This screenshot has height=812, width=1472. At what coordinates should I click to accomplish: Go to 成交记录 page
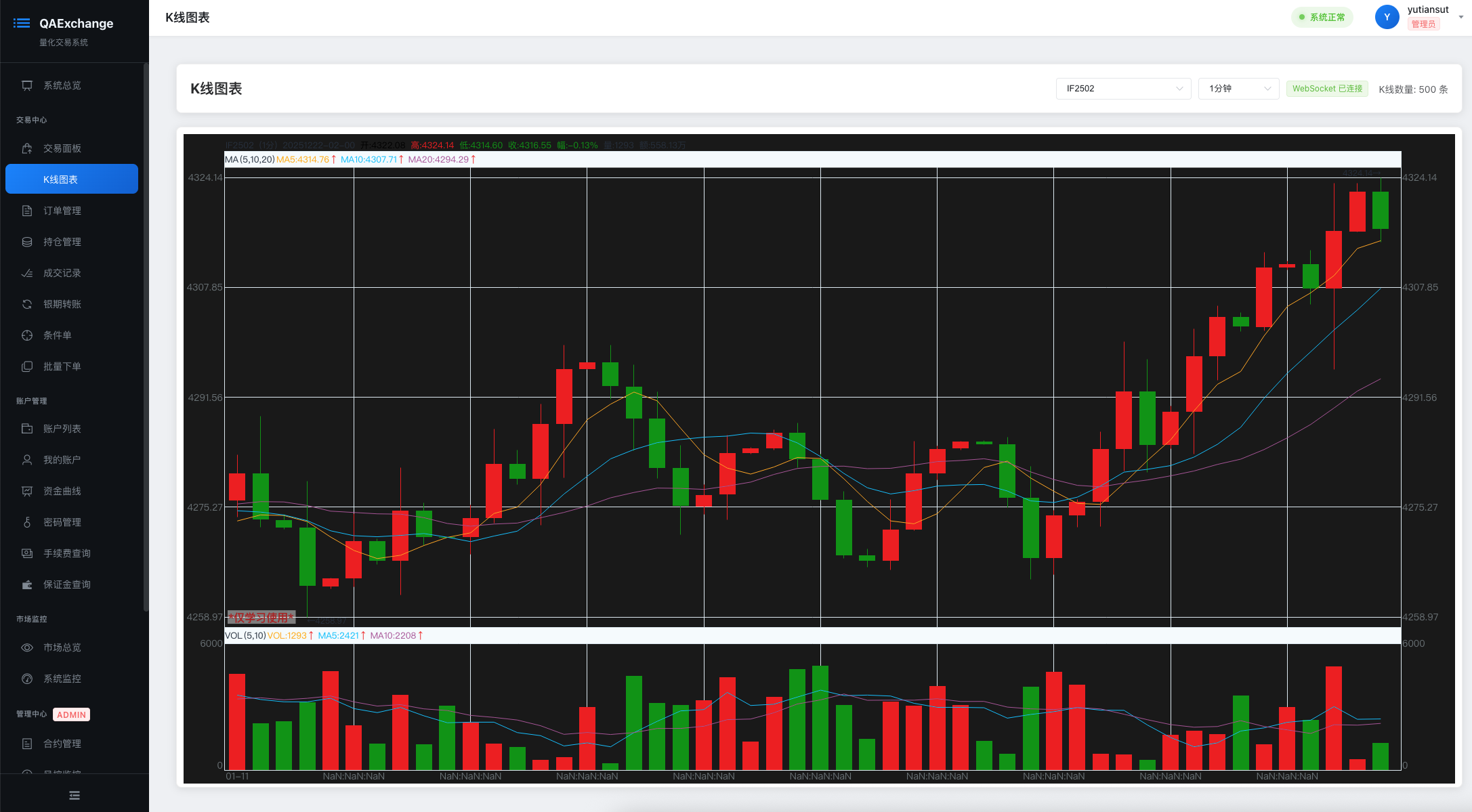coord(62,273)
